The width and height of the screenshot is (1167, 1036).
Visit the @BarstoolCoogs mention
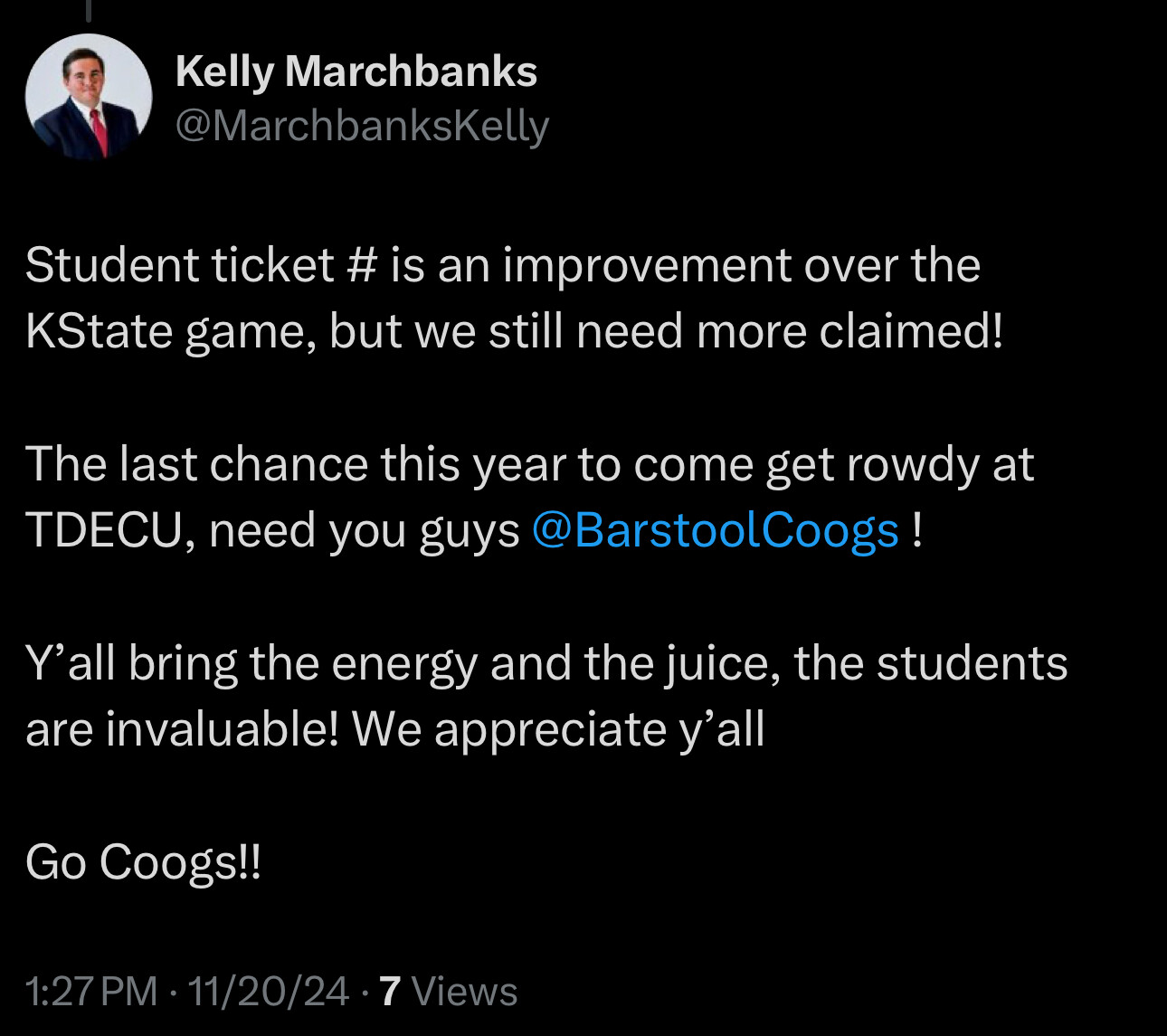[715, 529]
